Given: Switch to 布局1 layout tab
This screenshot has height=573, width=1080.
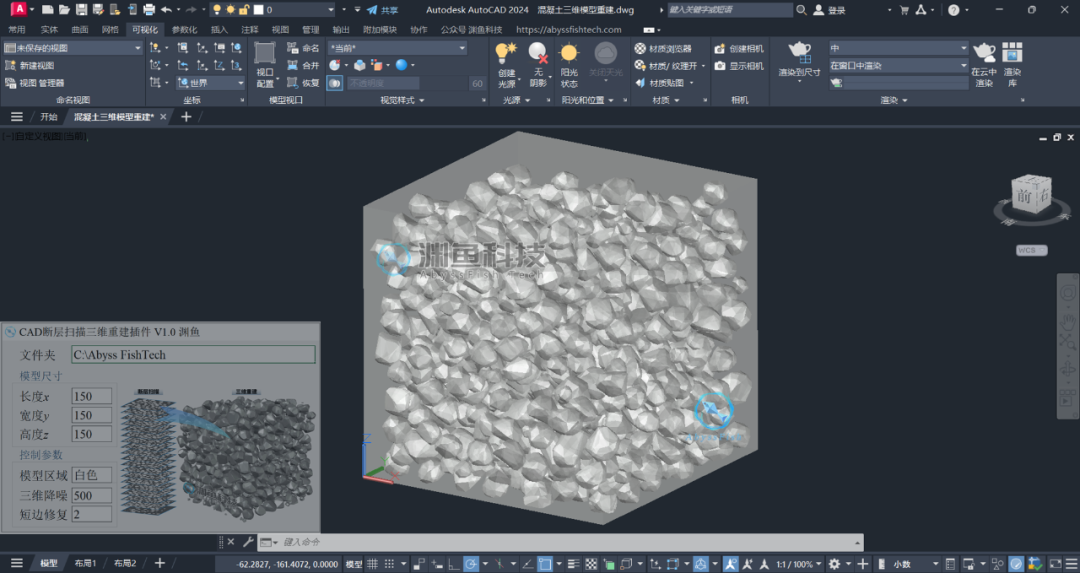Looking at the screenshot, I should pyautogui.click(x=85, y=563).
